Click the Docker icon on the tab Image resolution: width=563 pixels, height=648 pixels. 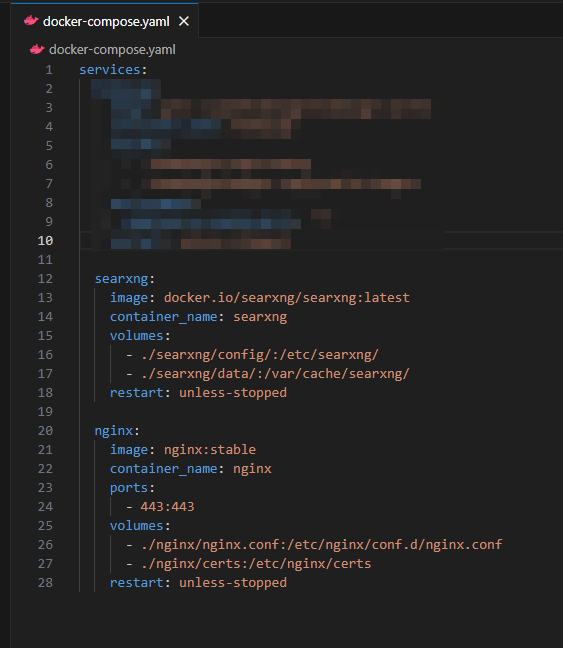tap(31, 20)
